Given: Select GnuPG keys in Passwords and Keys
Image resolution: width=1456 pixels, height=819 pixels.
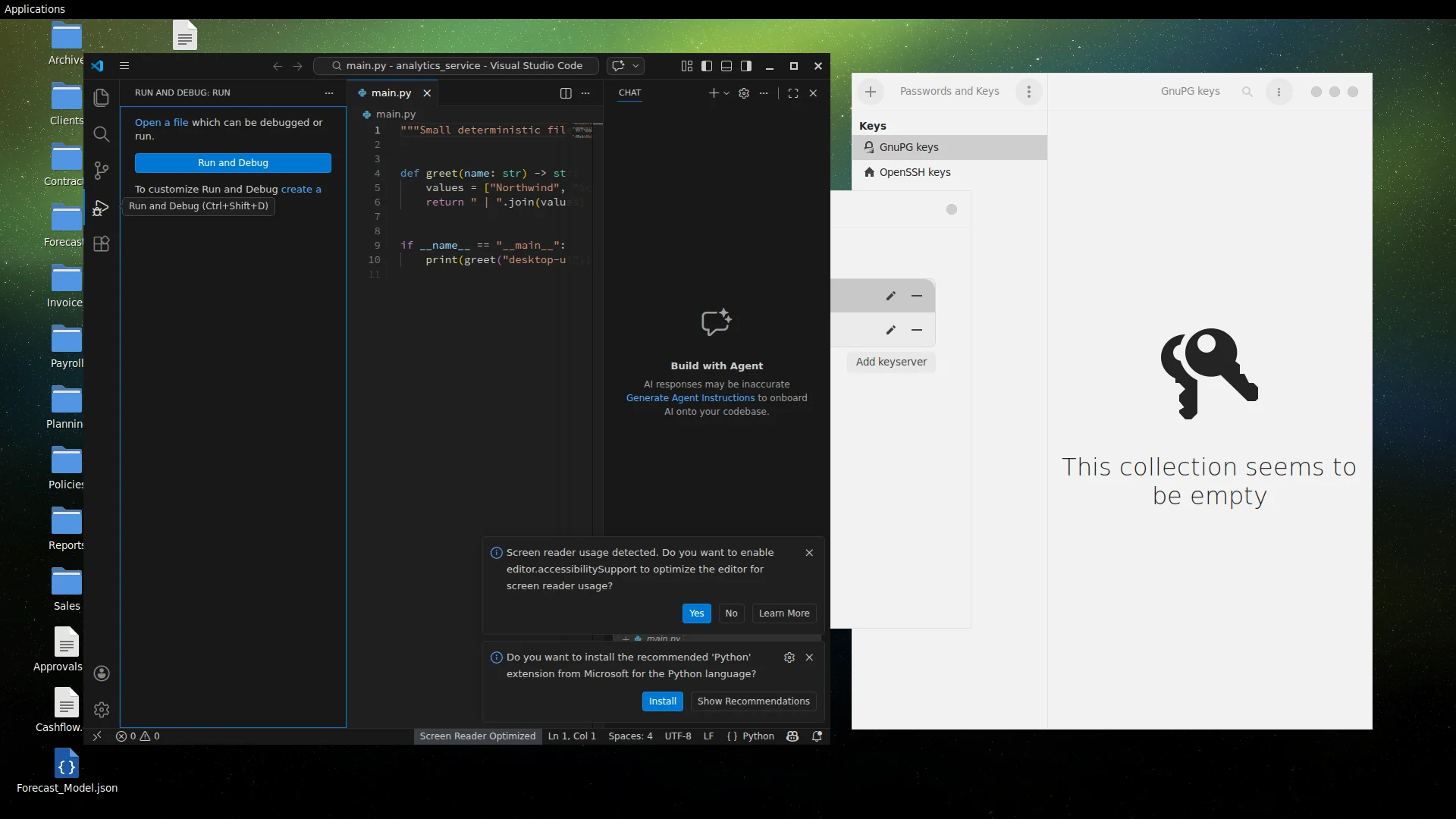Looking at the screenshot, I should [x=949, y=147].
